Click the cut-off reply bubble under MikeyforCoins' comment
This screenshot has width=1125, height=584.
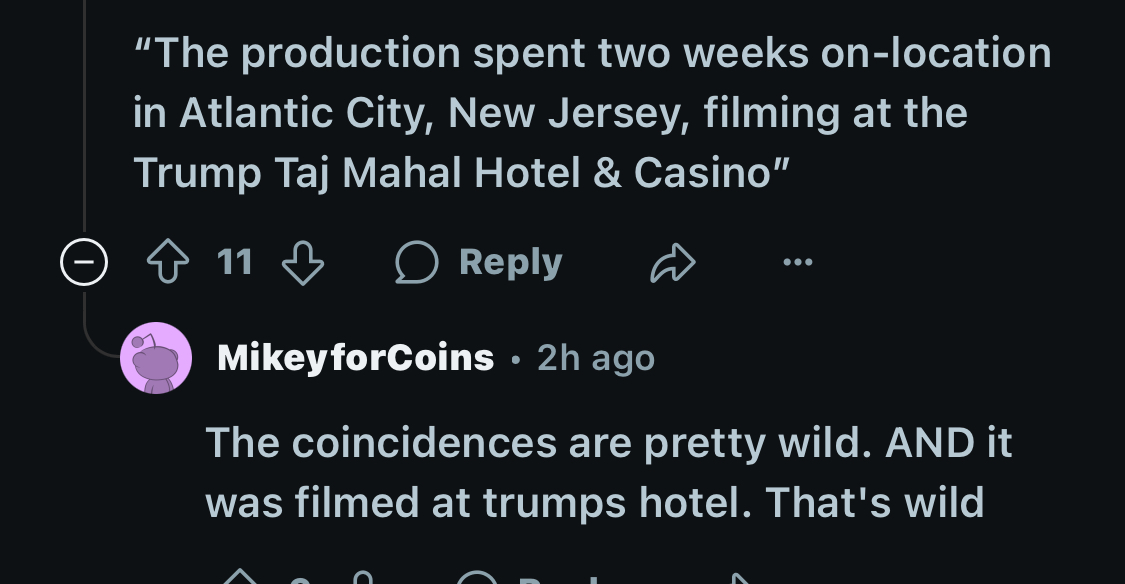click(477, 577)
